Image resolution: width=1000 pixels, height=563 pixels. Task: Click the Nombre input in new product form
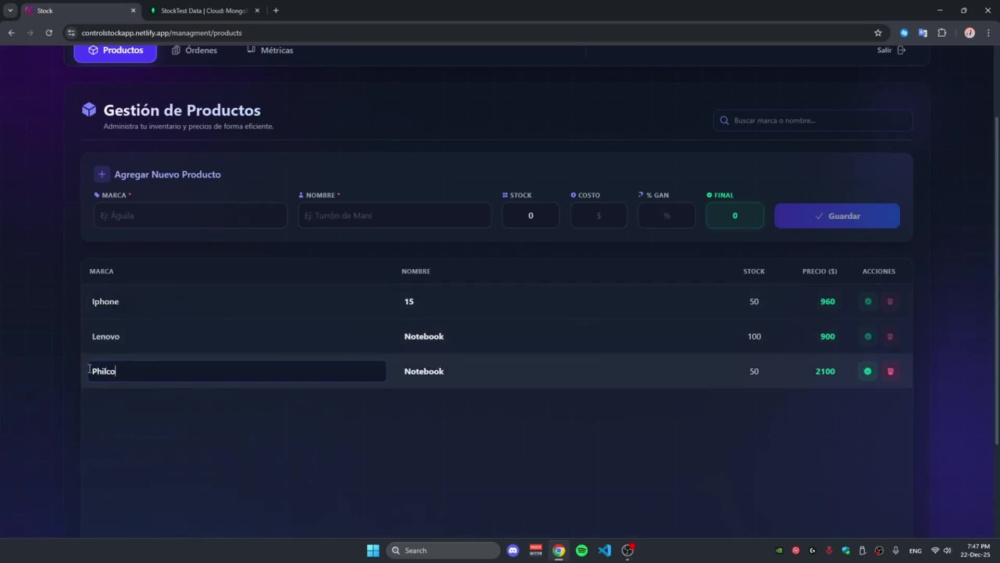[x=394, y=216]
